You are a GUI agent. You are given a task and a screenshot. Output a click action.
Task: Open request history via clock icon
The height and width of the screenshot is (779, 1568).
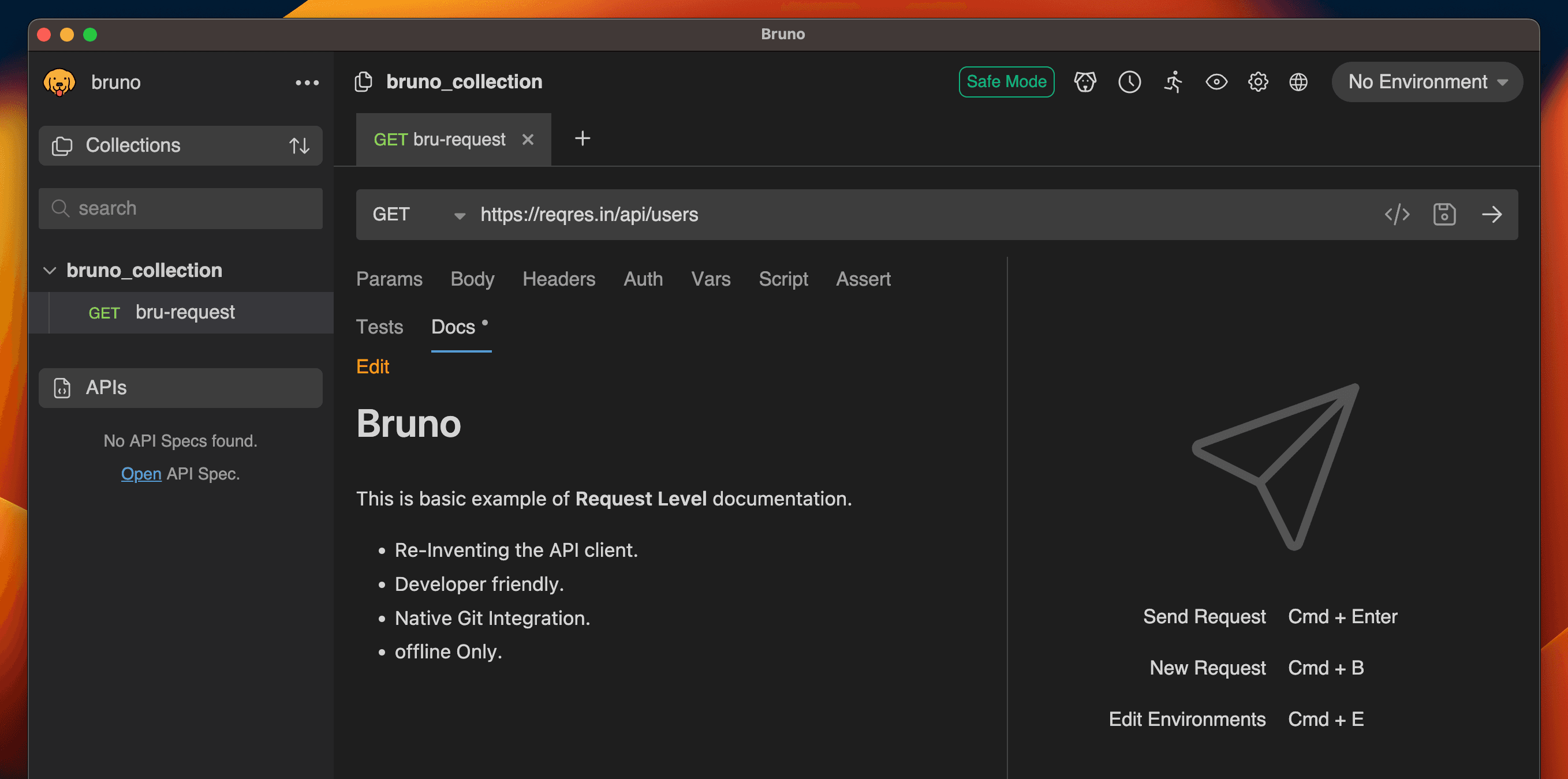[1129, 81]
